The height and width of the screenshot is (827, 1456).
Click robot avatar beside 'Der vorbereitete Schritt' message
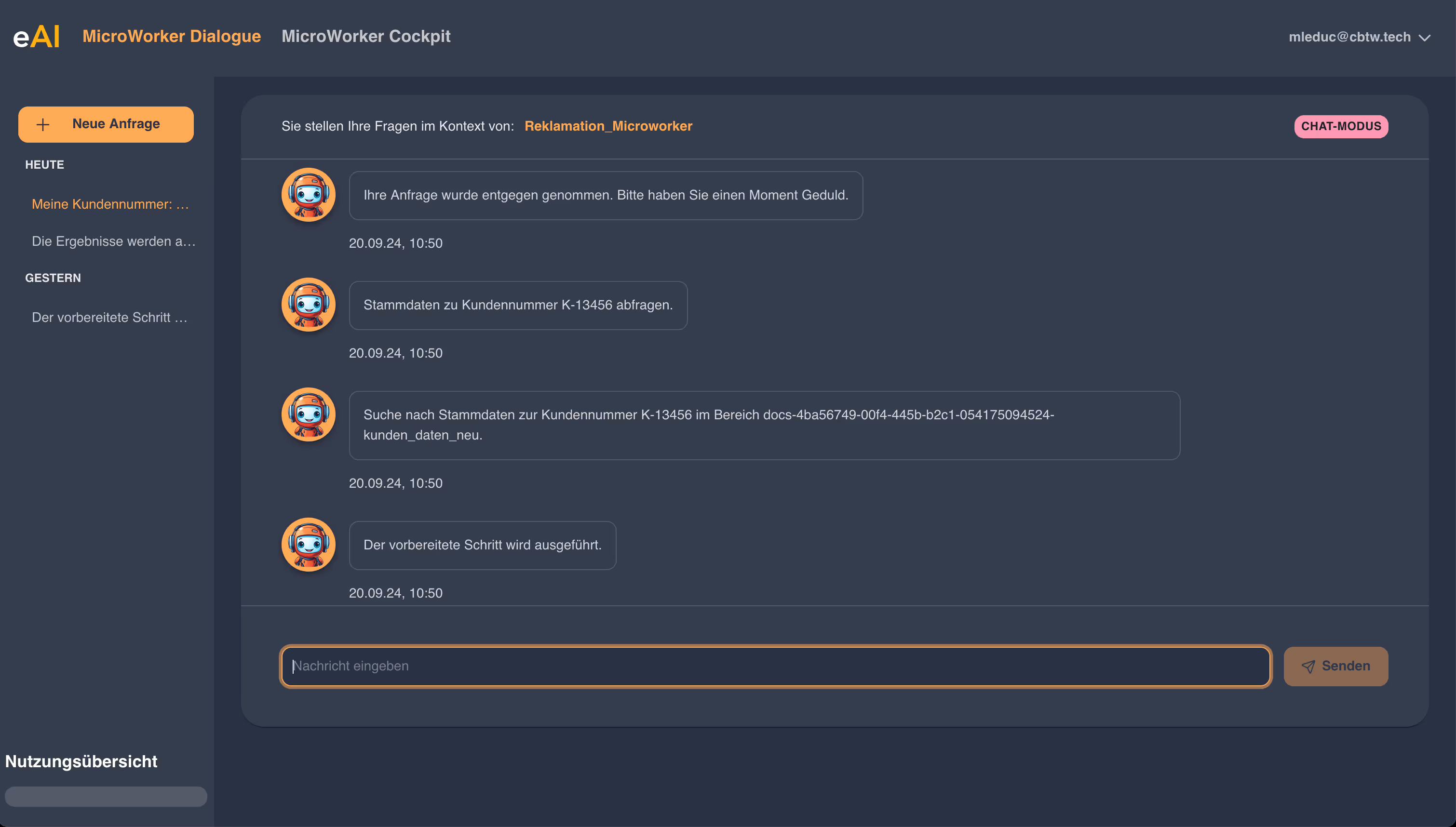[x=309, y=545]
